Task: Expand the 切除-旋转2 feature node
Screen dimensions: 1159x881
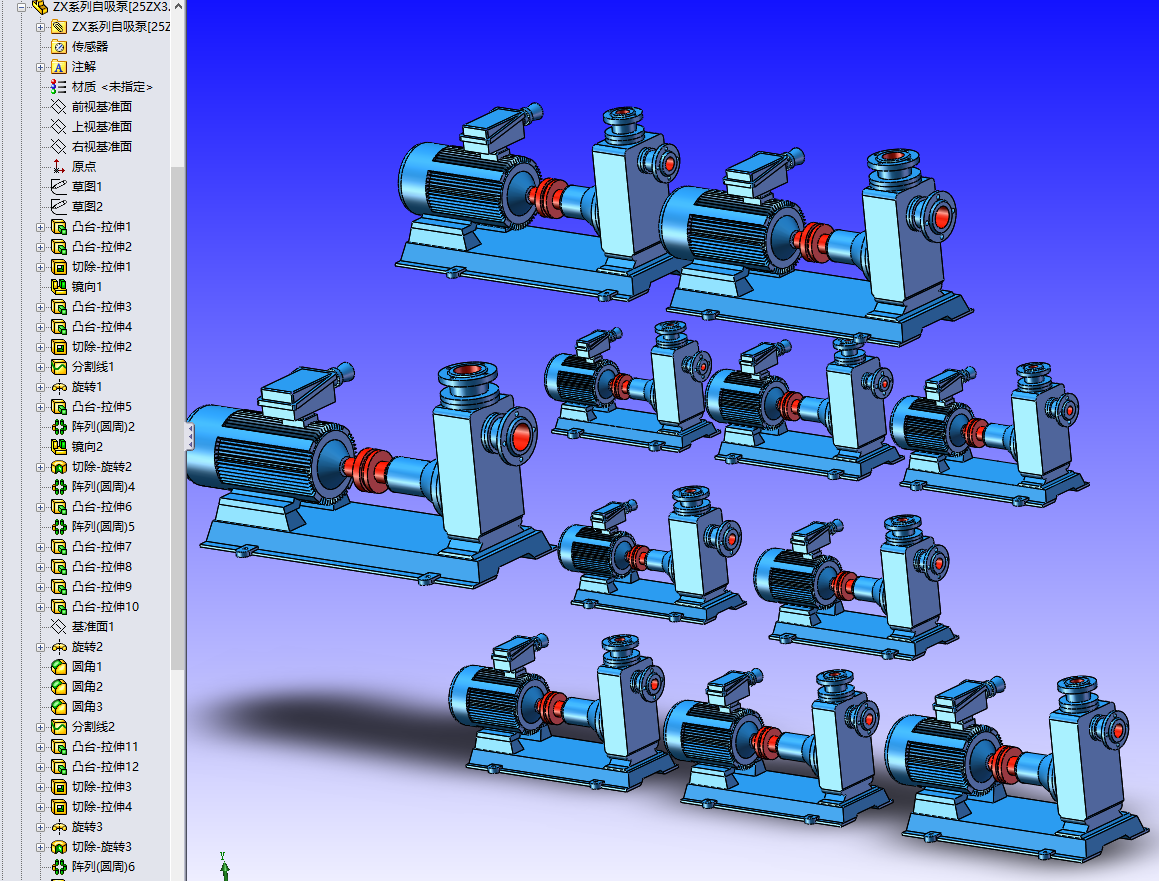Action: click(41, 467)
